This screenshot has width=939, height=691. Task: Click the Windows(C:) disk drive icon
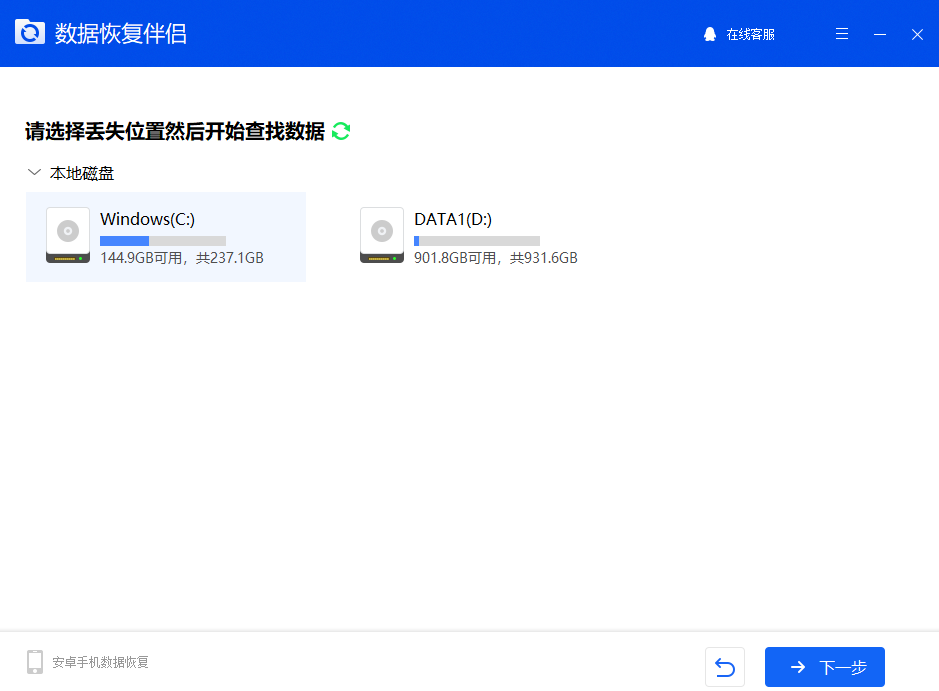tap(67, 236)
